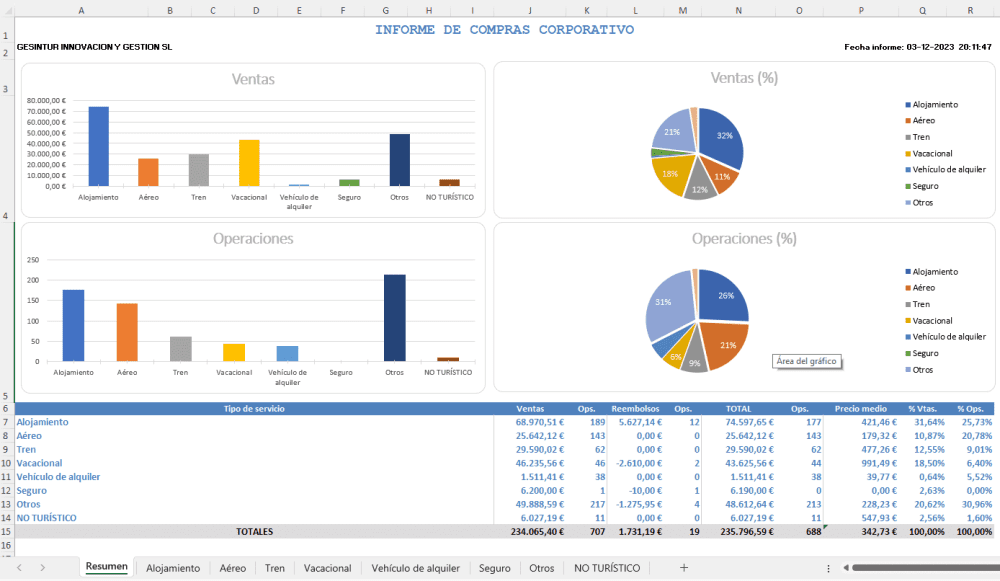The width and height of the screenshot is (1000, 581).
Task: Click the previous sheet navigation arrow
Action: [x=20, y=567]
